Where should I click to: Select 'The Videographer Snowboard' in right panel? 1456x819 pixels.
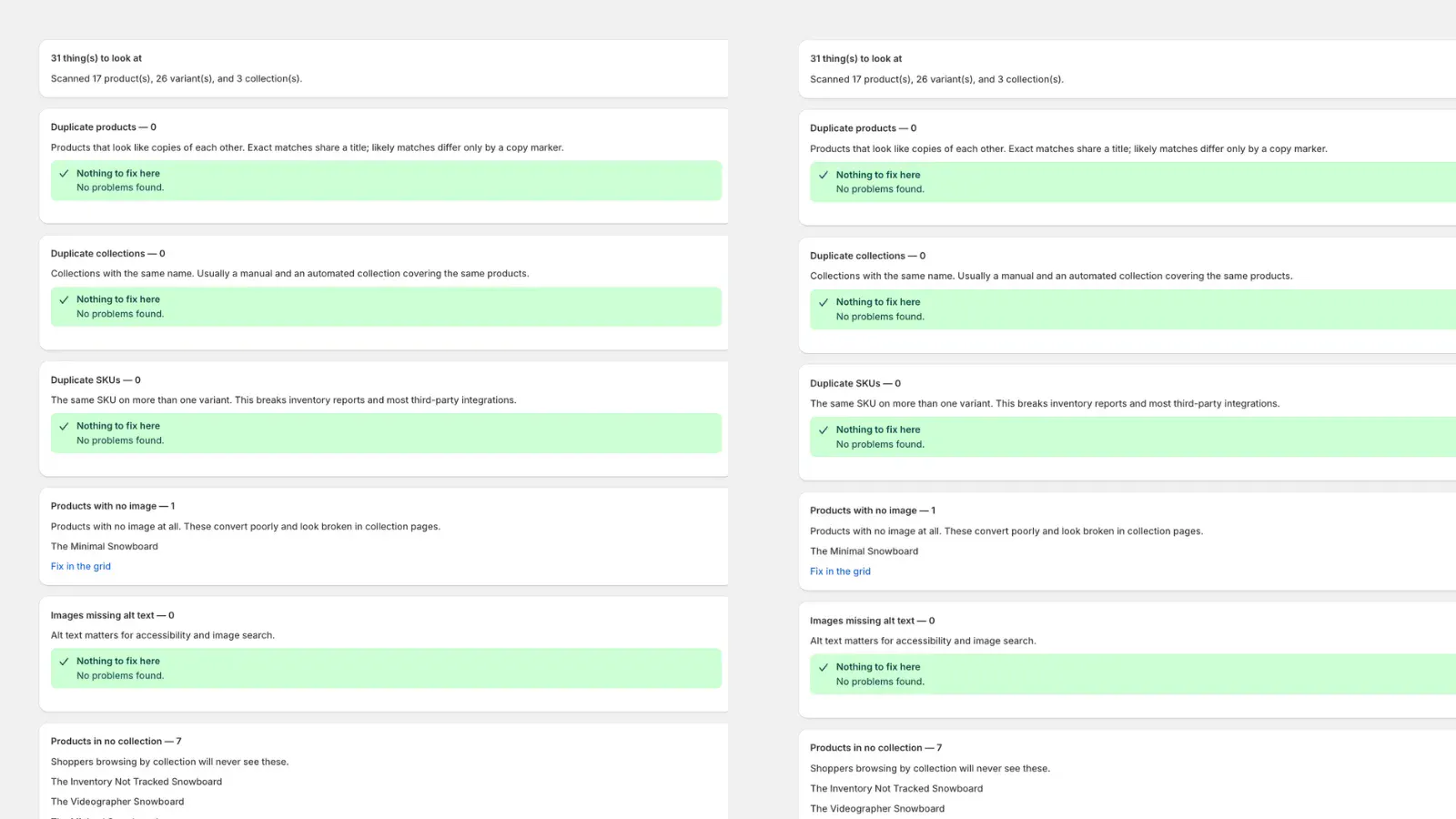877,809
